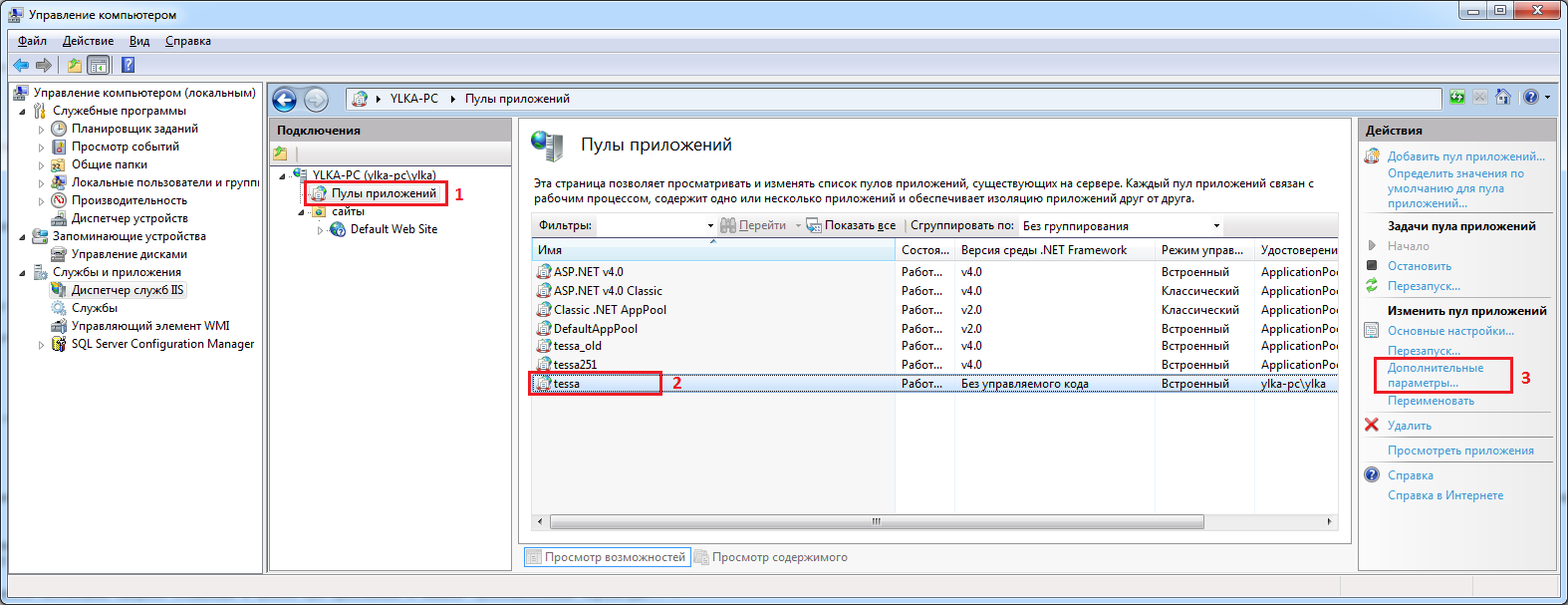1568x605 pixels.
Task: Open the Действие menu
Action: click(x=88, y=41)
